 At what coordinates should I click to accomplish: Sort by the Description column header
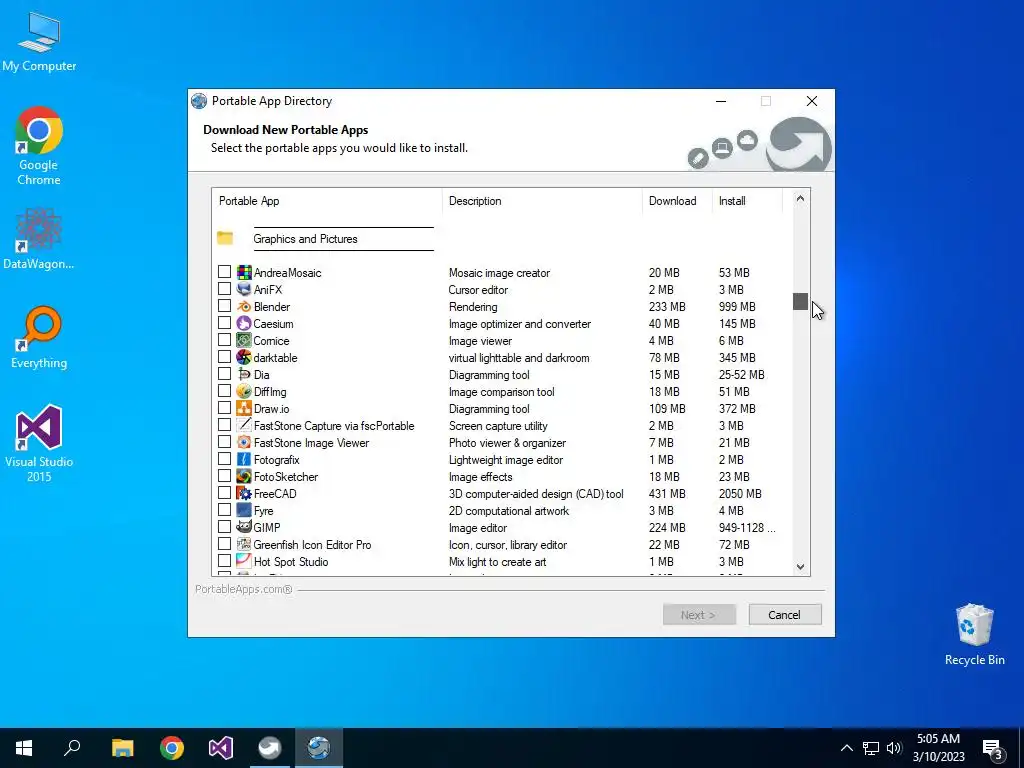click(542, 201)
